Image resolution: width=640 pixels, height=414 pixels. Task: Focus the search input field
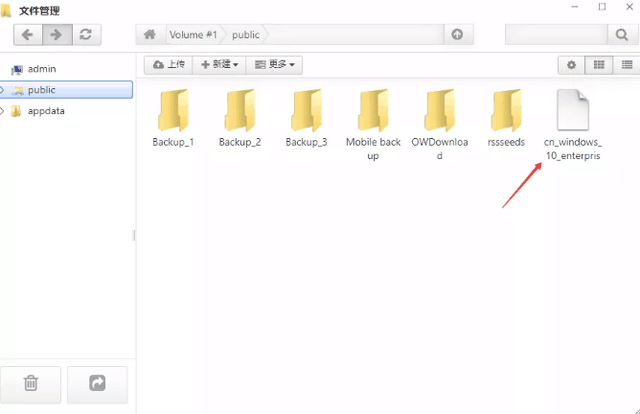click(x=556, y=35)
